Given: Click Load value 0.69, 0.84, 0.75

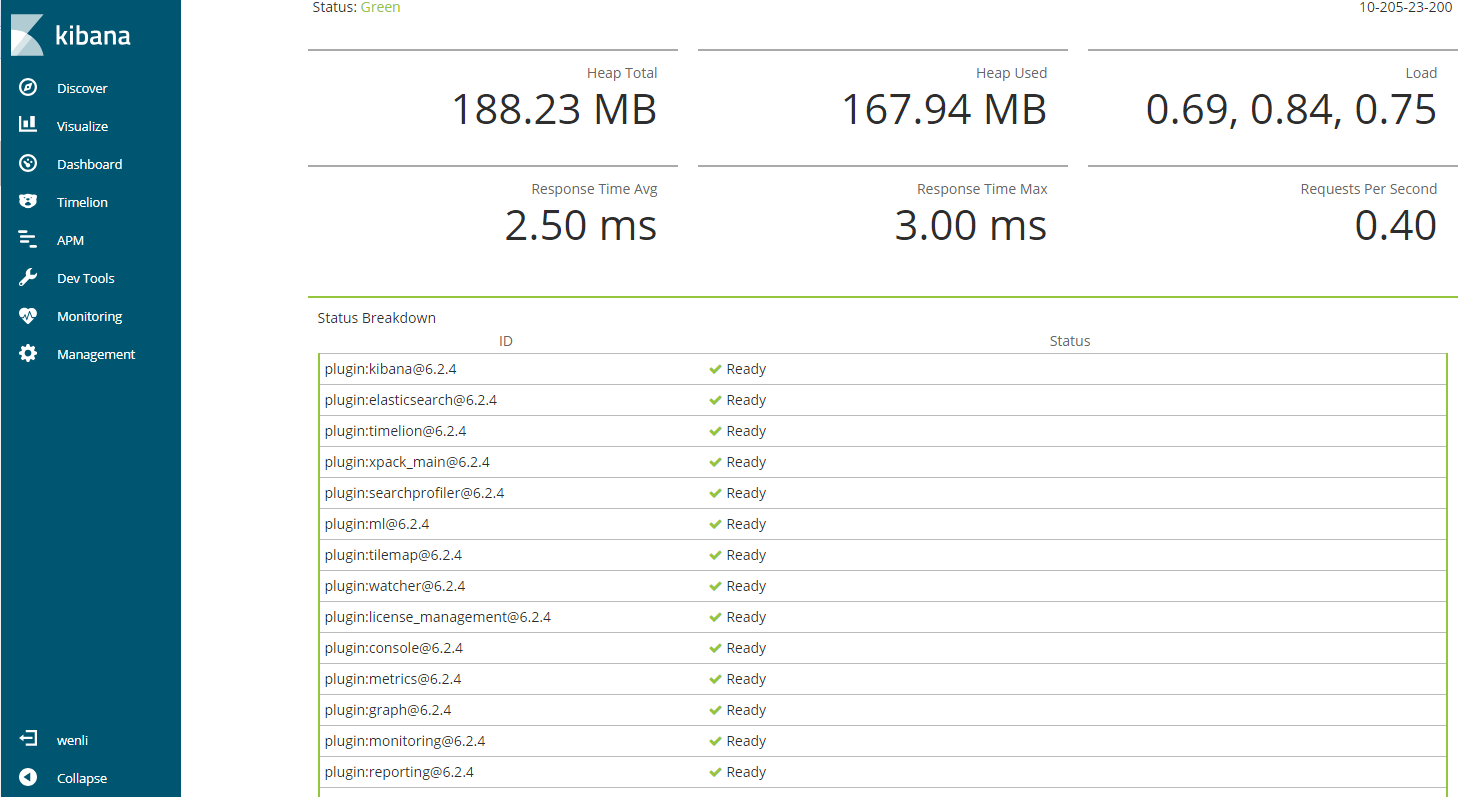Looking at the screenshot, I should coord(1291,109).
